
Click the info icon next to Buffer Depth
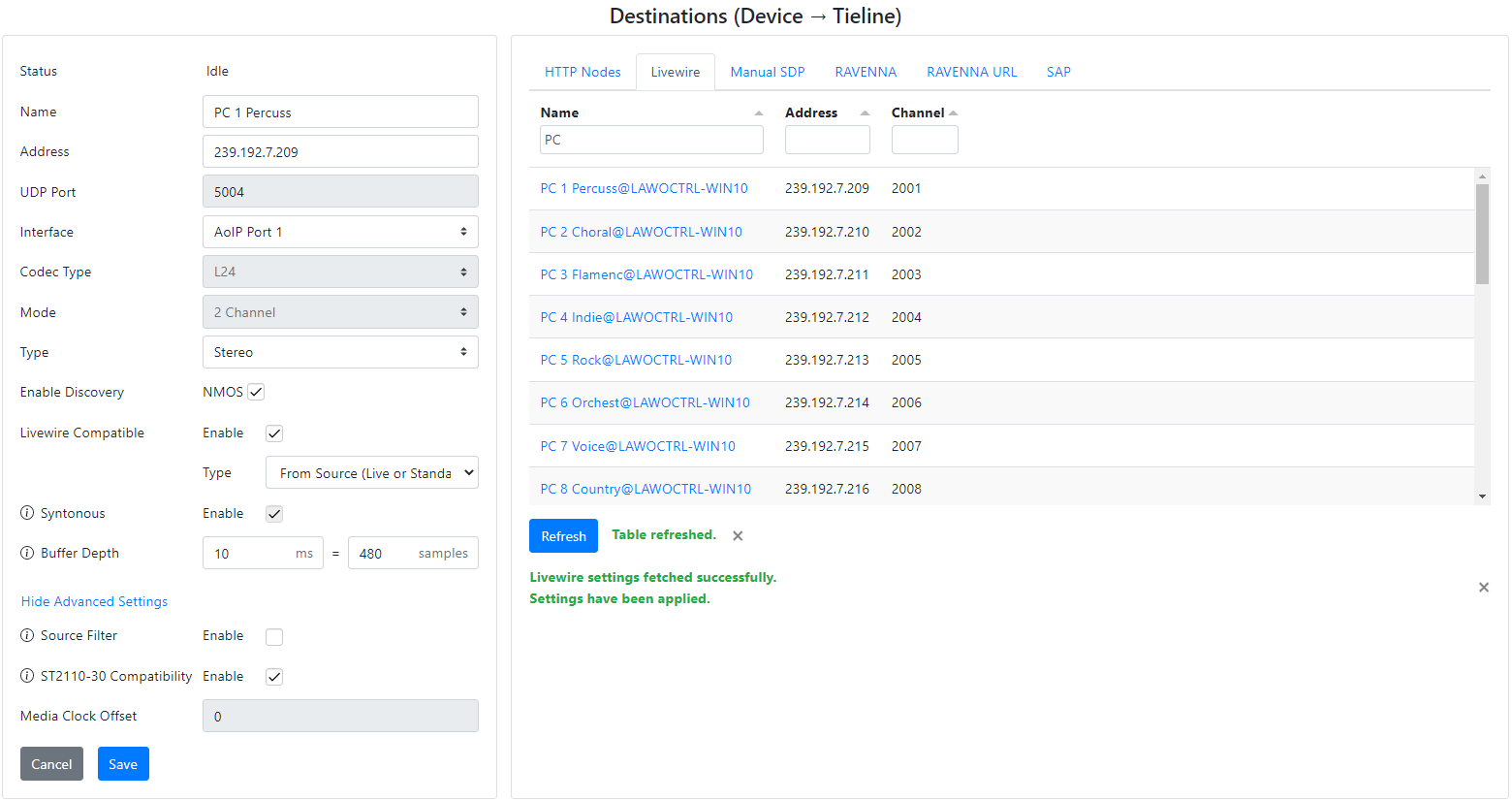pos(27,553)
